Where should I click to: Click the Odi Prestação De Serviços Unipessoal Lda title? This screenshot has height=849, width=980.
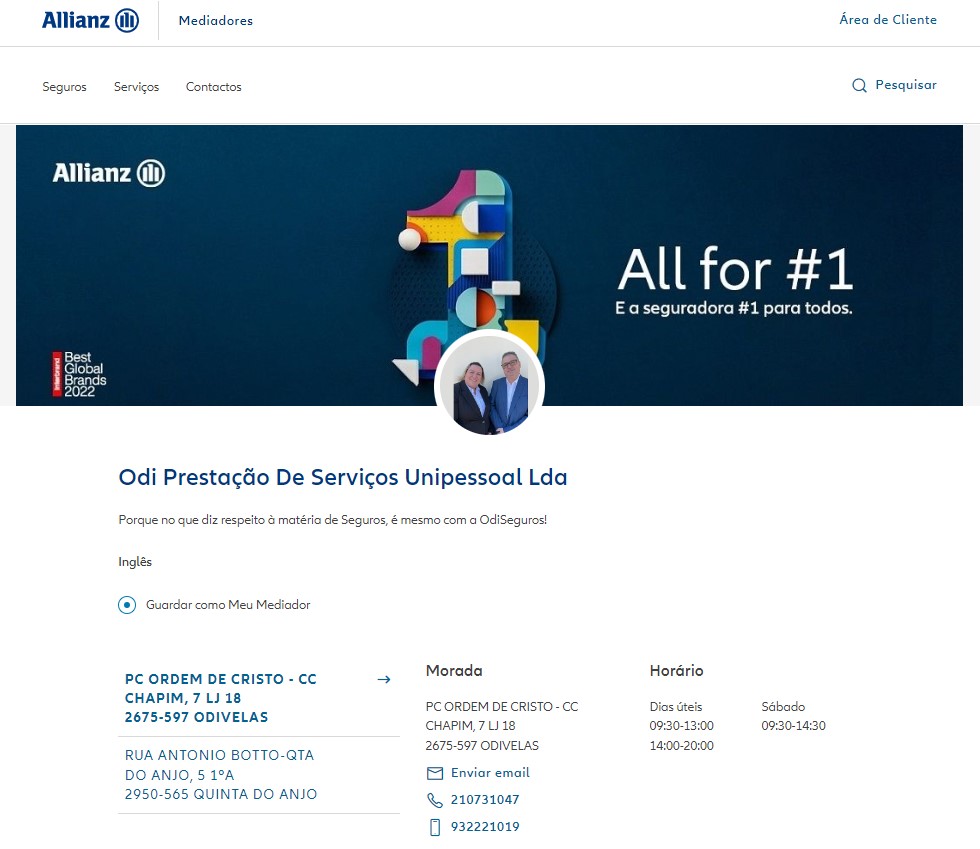coord(343,478)
